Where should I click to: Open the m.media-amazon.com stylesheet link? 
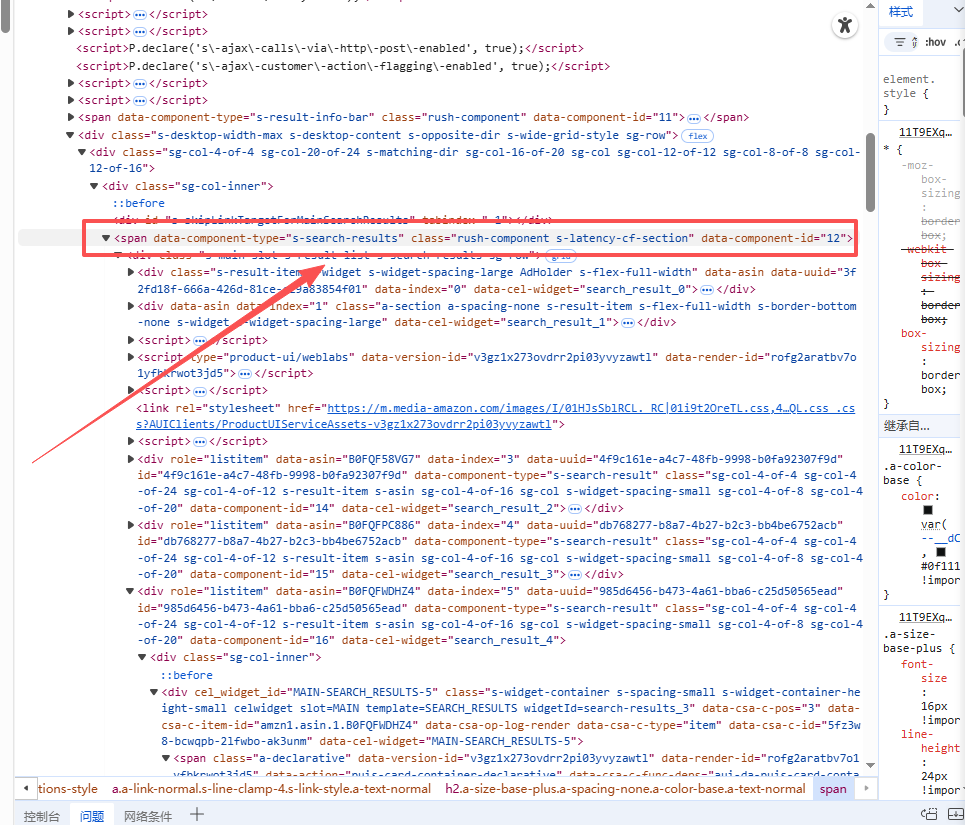pyautogui.click(x=495, y=416)
